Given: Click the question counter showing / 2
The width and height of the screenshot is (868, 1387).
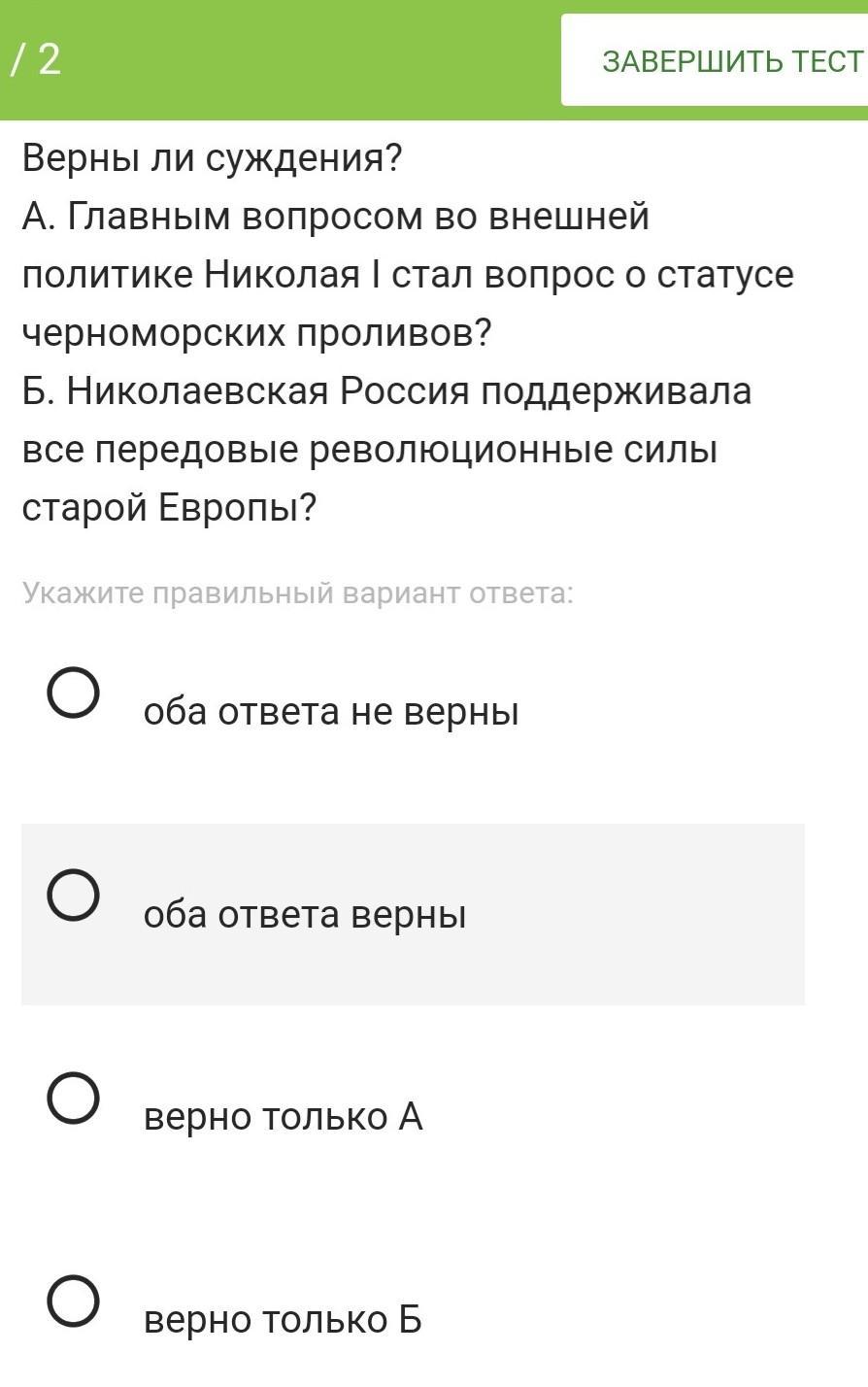Looking at the screenshot, I should point(36,59).
